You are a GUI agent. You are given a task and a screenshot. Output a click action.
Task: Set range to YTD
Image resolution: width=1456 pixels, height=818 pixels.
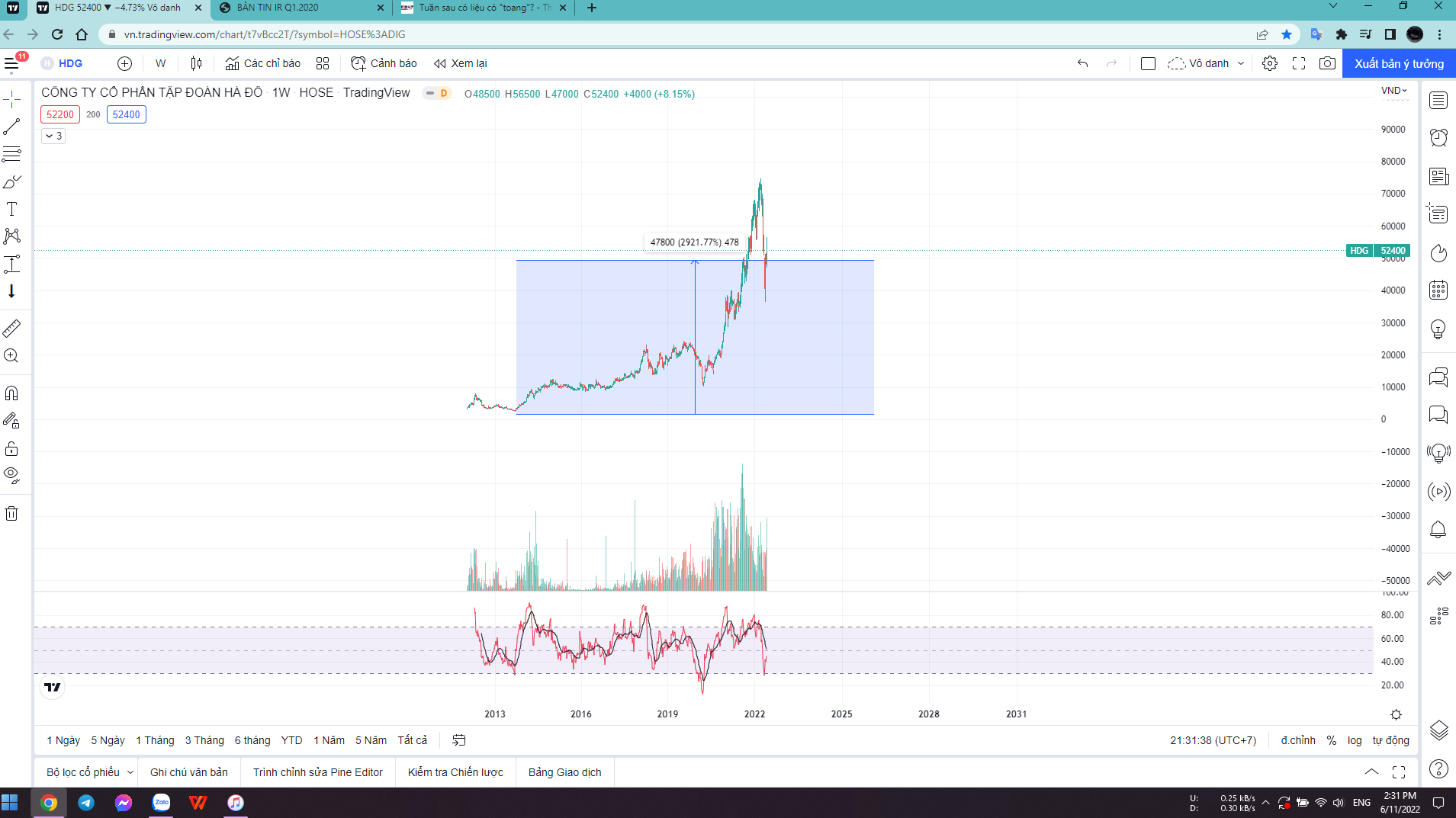(291, 740)
